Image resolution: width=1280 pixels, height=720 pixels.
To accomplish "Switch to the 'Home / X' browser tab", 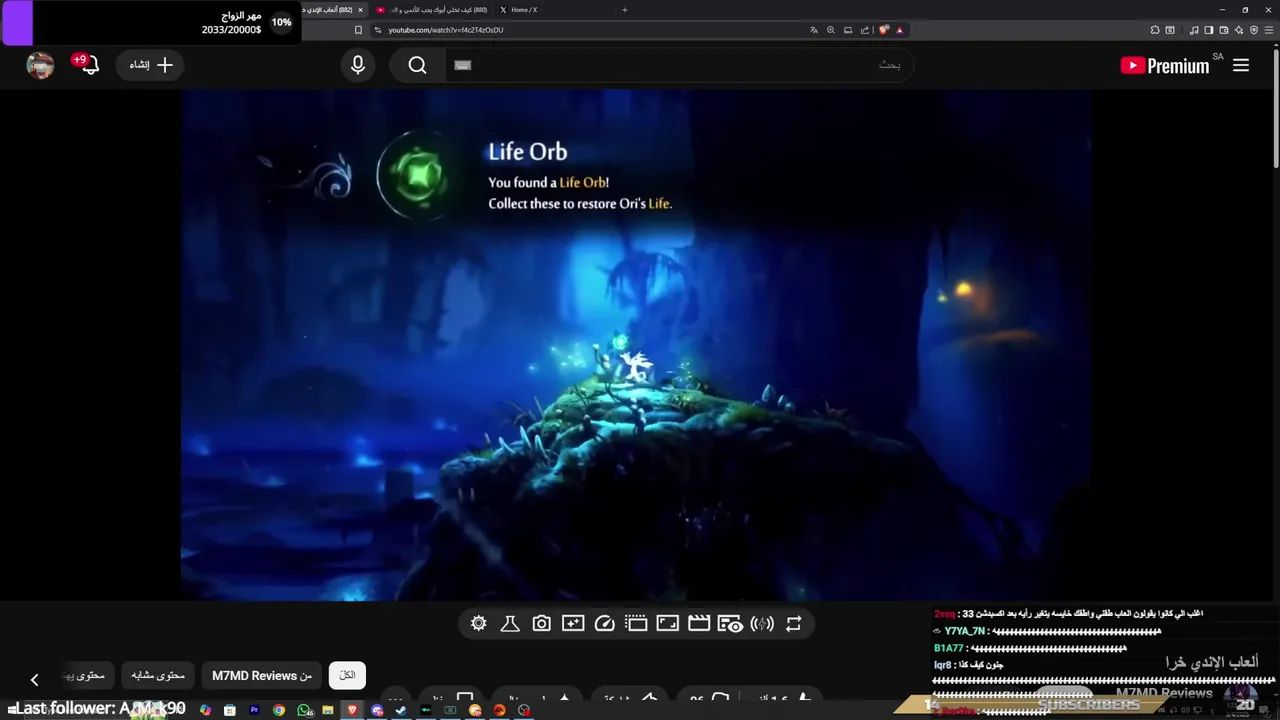I will tap(524, 10).
